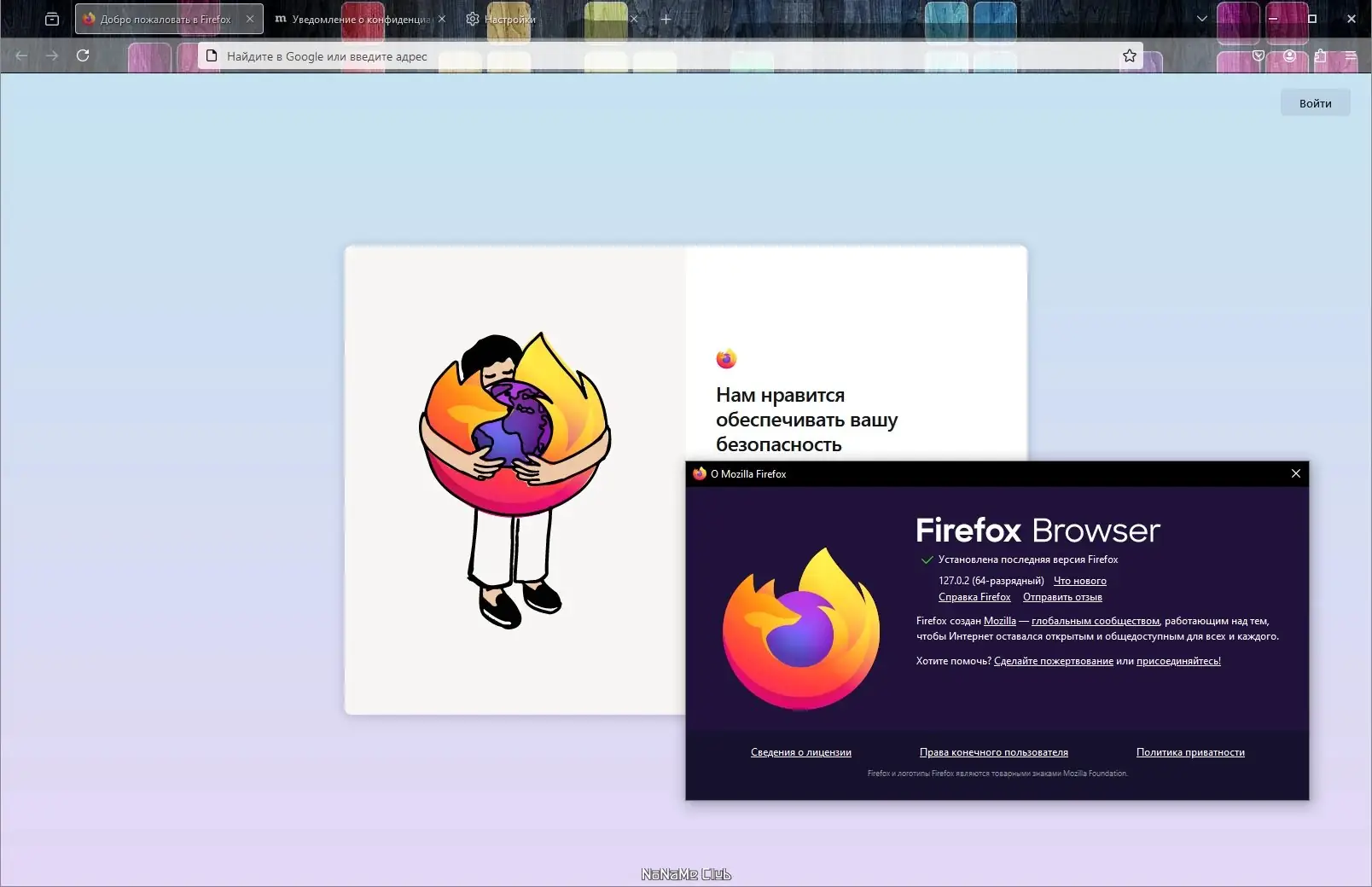Image resolution: width=1372 pixels, height=887 pixels.
Task: Open the 'Политика приватности' link
Action: click(x=1190, y=752)
